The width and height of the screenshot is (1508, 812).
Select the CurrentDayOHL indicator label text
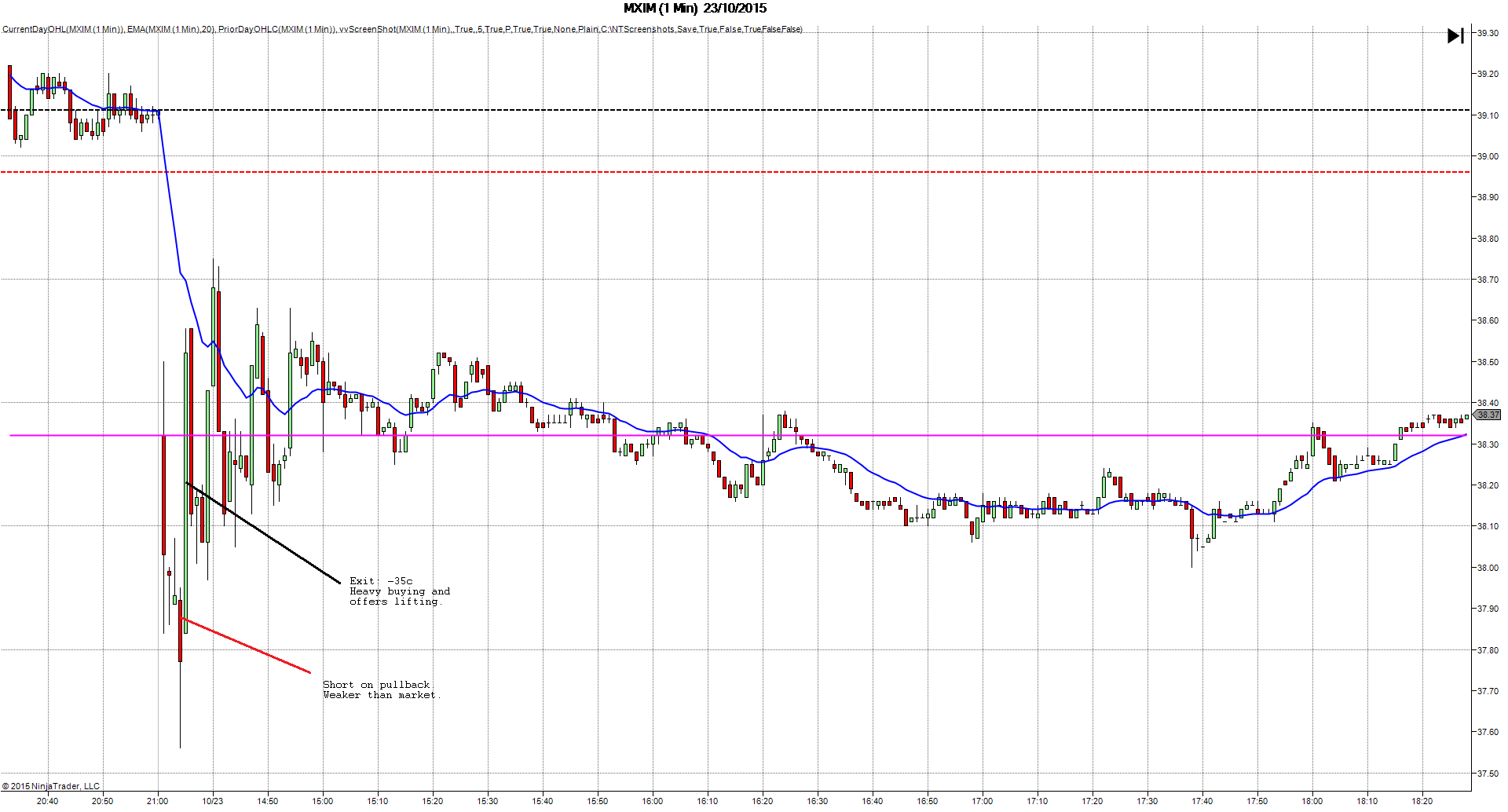pyautogui.click(x=63, y=30)
